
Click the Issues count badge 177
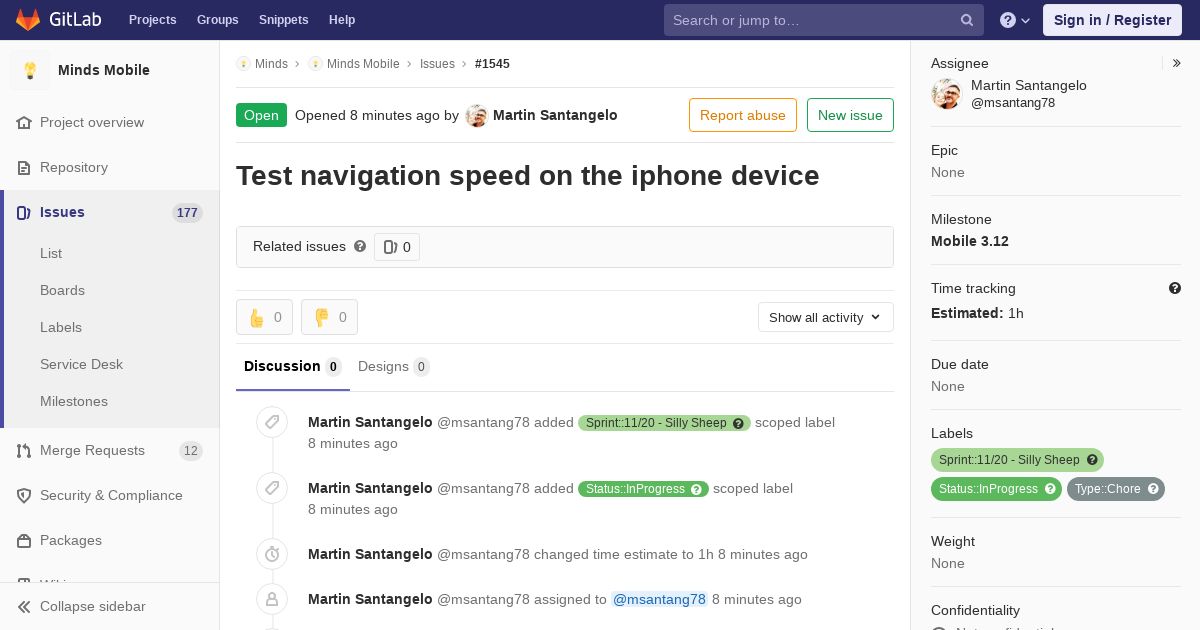tap(187, 212)
